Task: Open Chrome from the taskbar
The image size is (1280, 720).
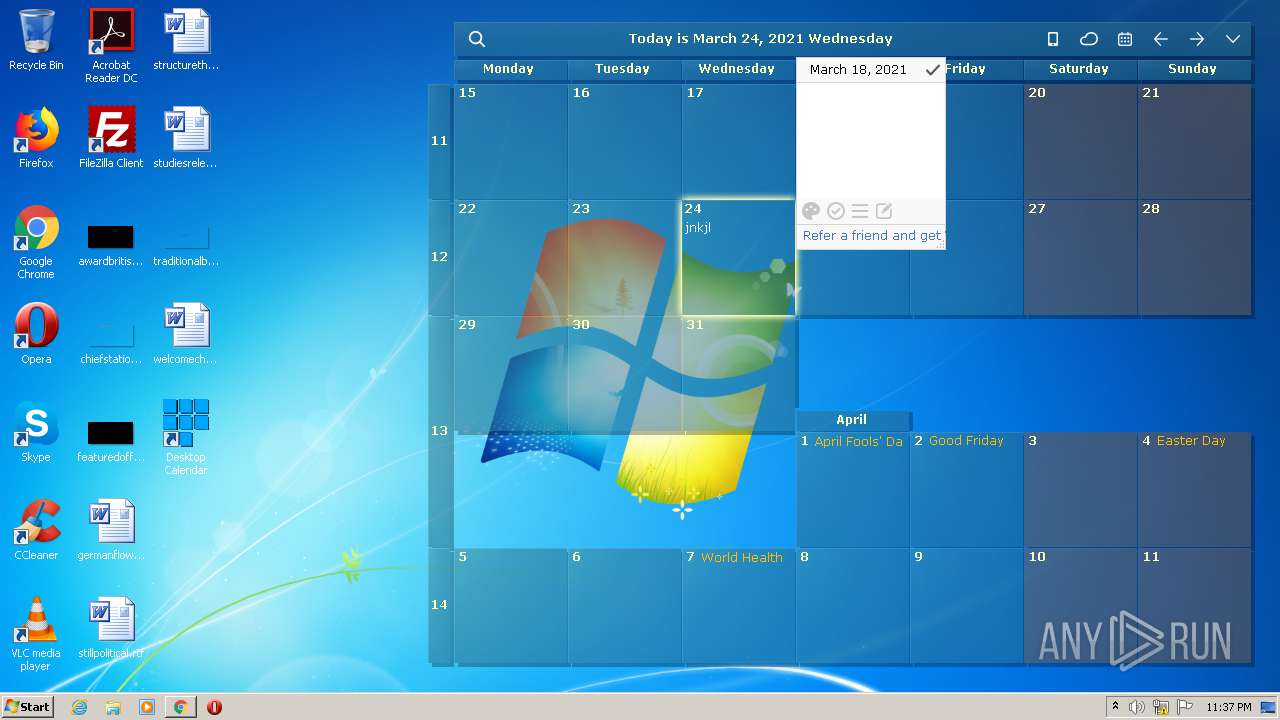Action: [180, 707]
